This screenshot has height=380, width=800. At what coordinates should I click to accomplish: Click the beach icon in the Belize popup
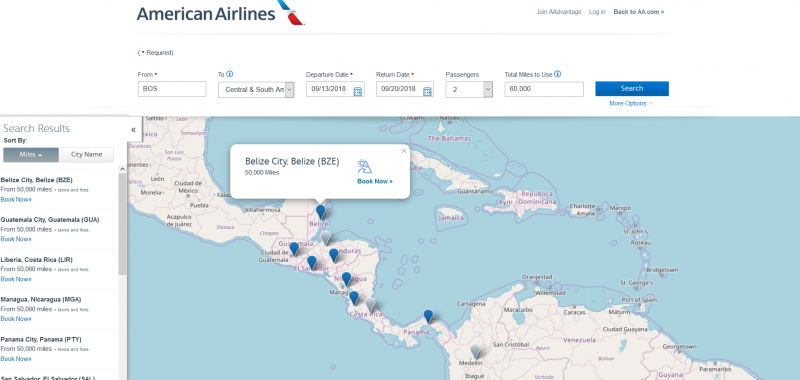[365, 166]
